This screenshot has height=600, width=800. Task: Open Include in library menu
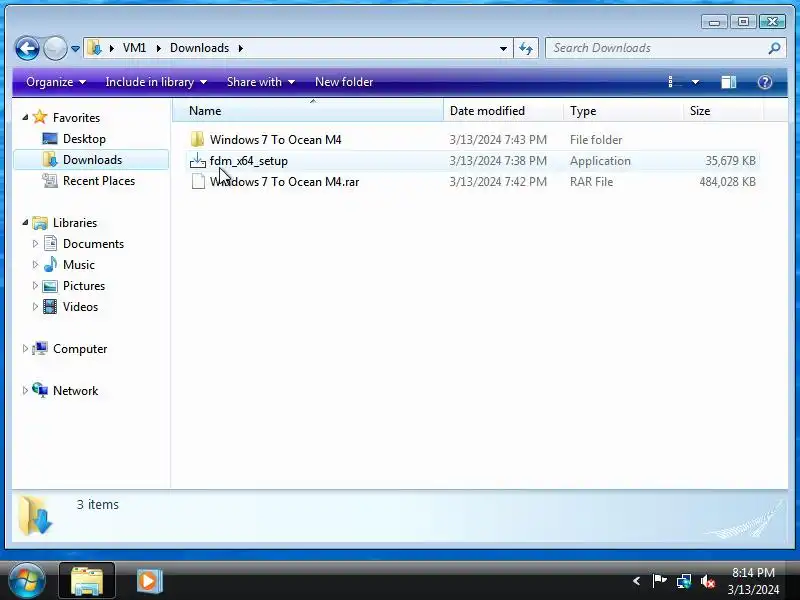(156, 82)
